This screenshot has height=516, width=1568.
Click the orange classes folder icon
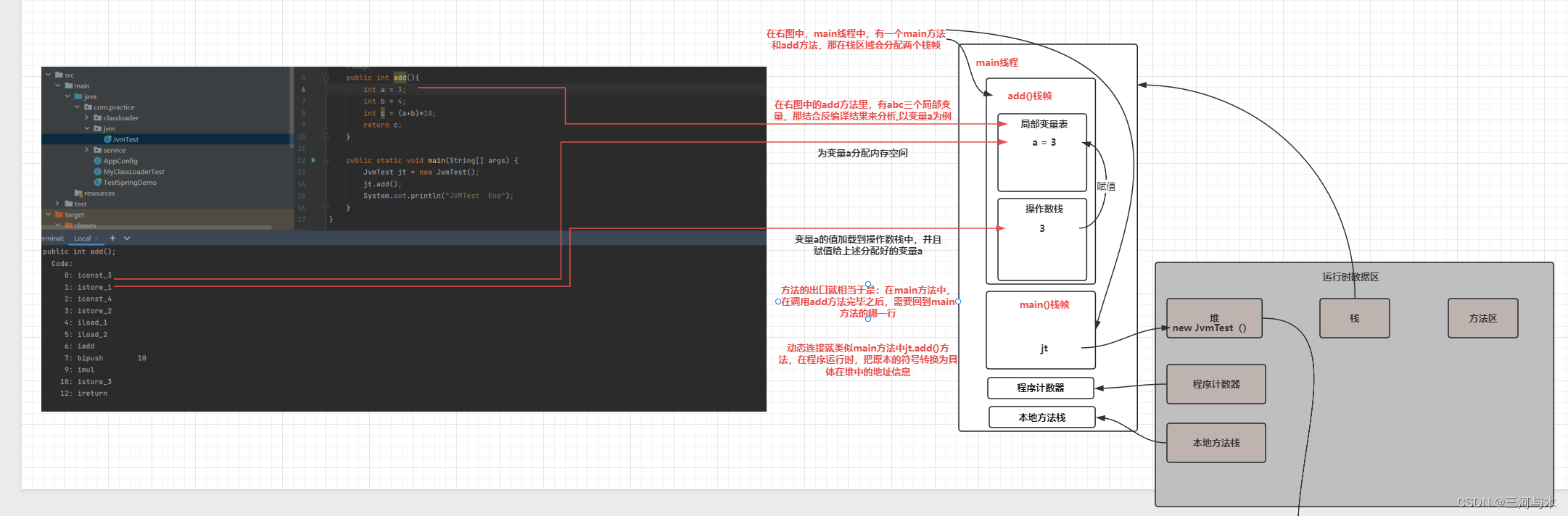coord(69,225)
